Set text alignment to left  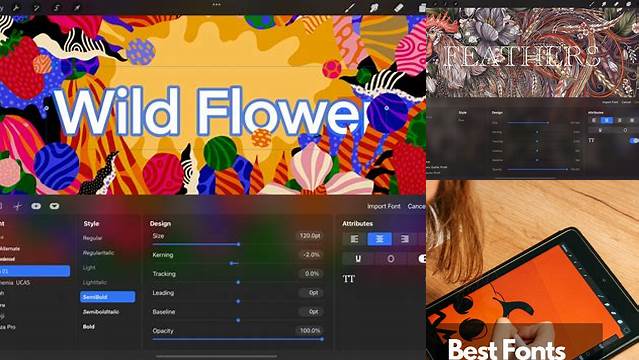click(x=355, y=239)
